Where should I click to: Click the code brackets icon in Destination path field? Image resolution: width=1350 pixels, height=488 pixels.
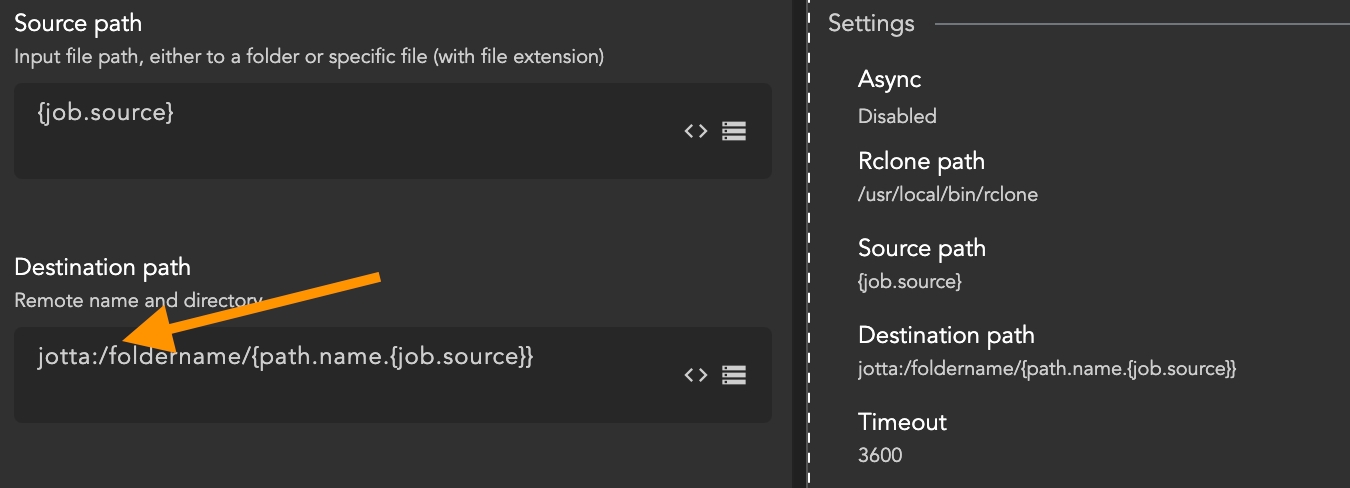tap(696, 375)
